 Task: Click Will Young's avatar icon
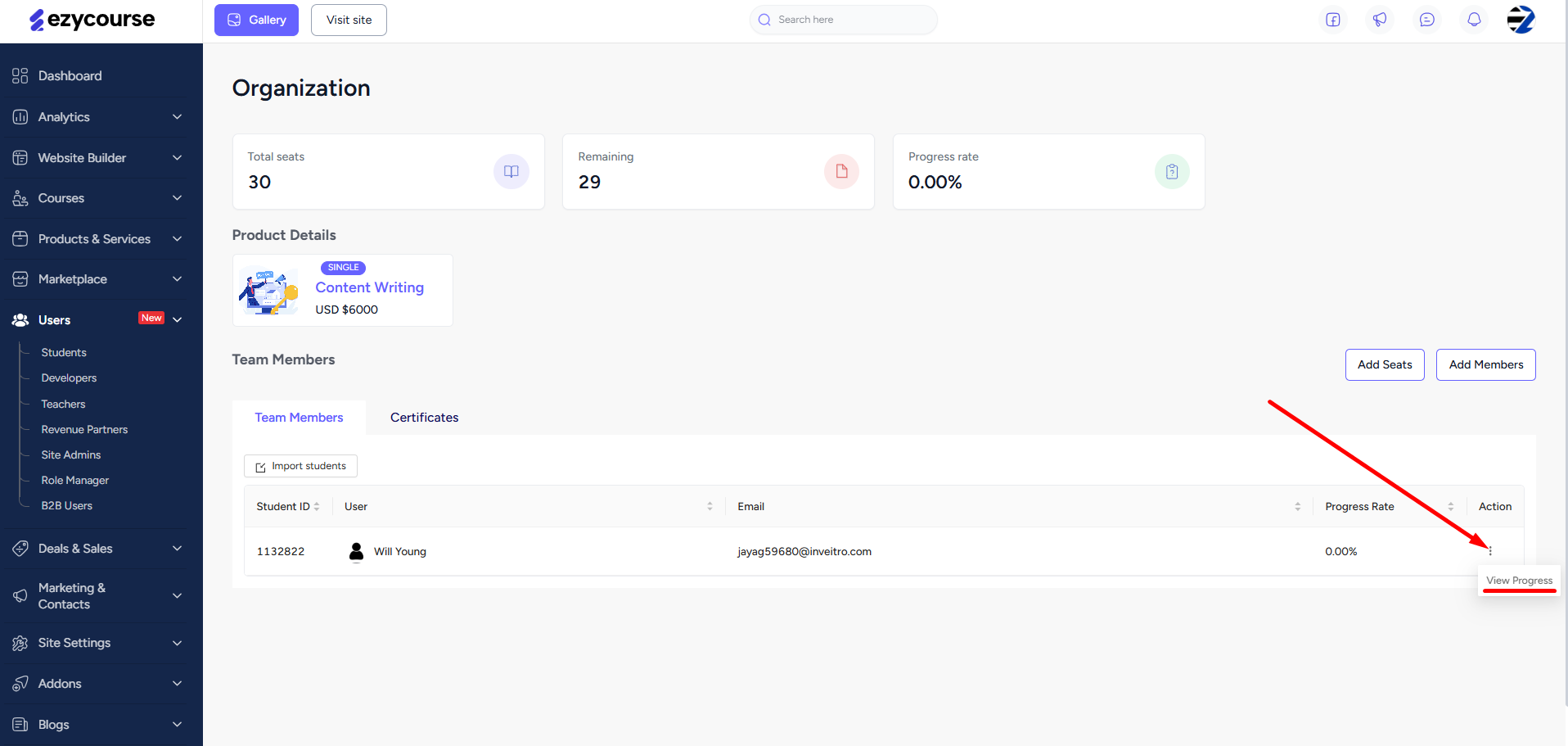[356, 551]
